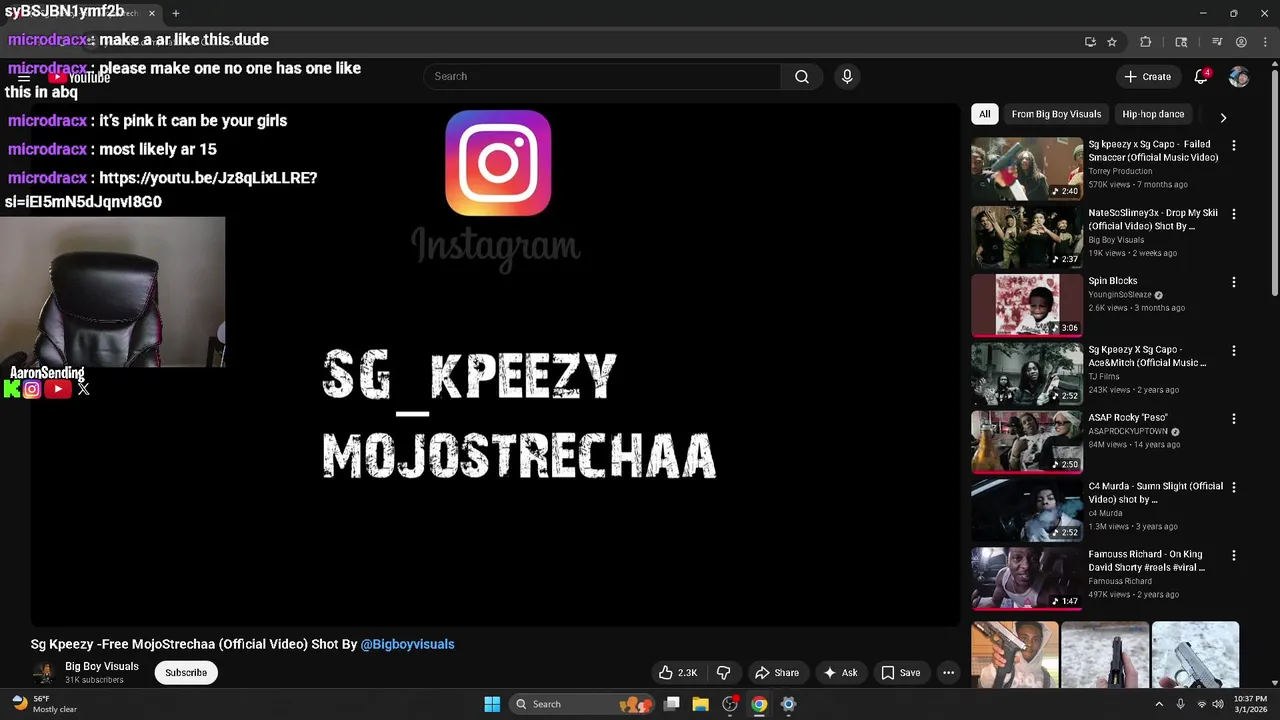Save the video to a playlist
The width and height of the screenshot is (1280, 720).
[x=900, y=673]
